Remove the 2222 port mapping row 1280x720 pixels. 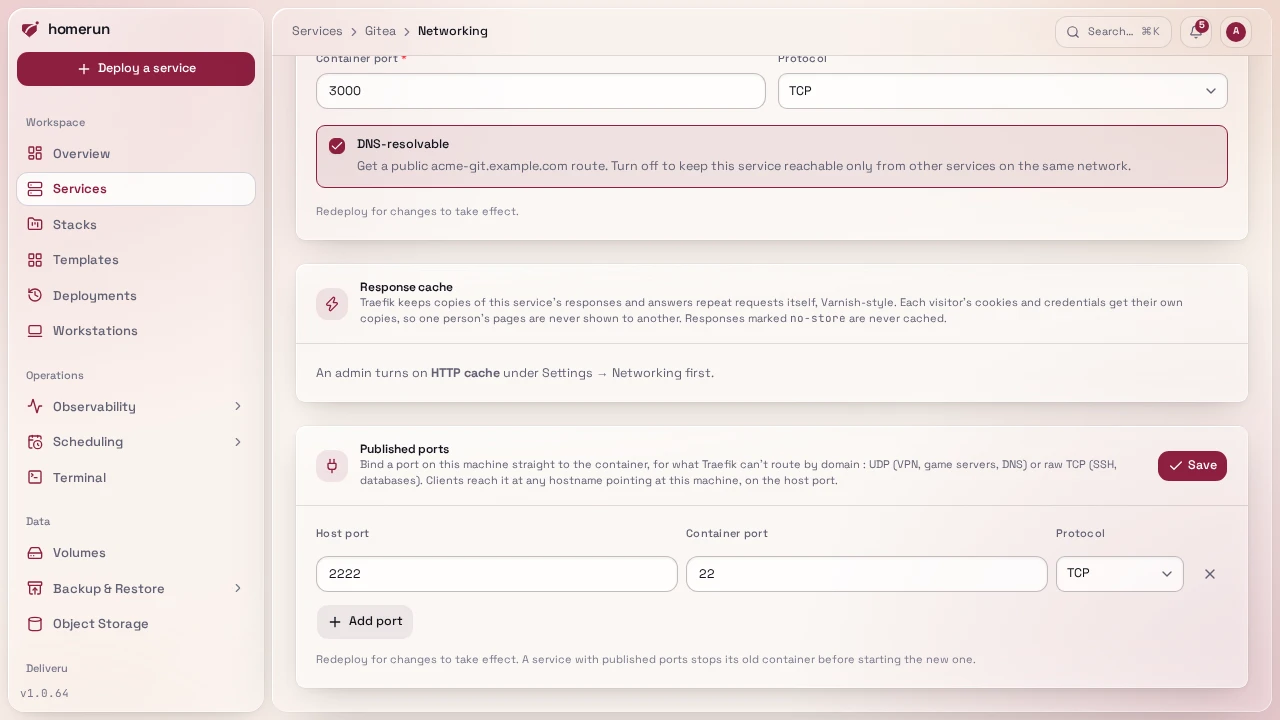point(1210,574)
